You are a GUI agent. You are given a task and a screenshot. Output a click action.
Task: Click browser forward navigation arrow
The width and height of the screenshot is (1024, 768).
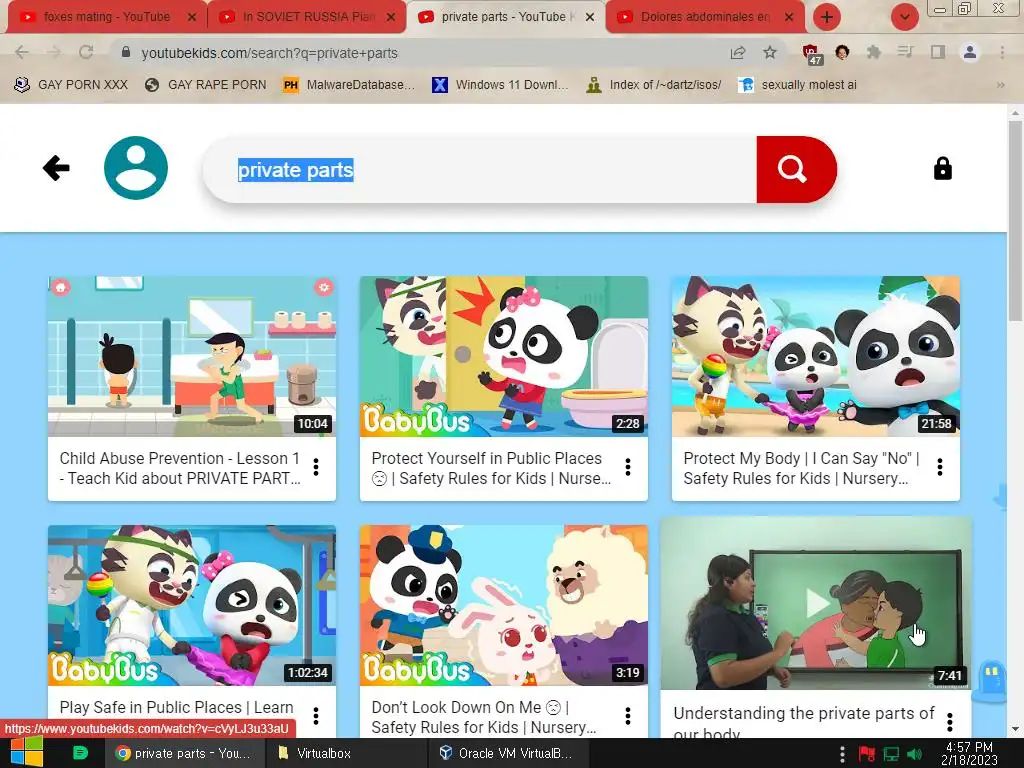click(54, 52)
